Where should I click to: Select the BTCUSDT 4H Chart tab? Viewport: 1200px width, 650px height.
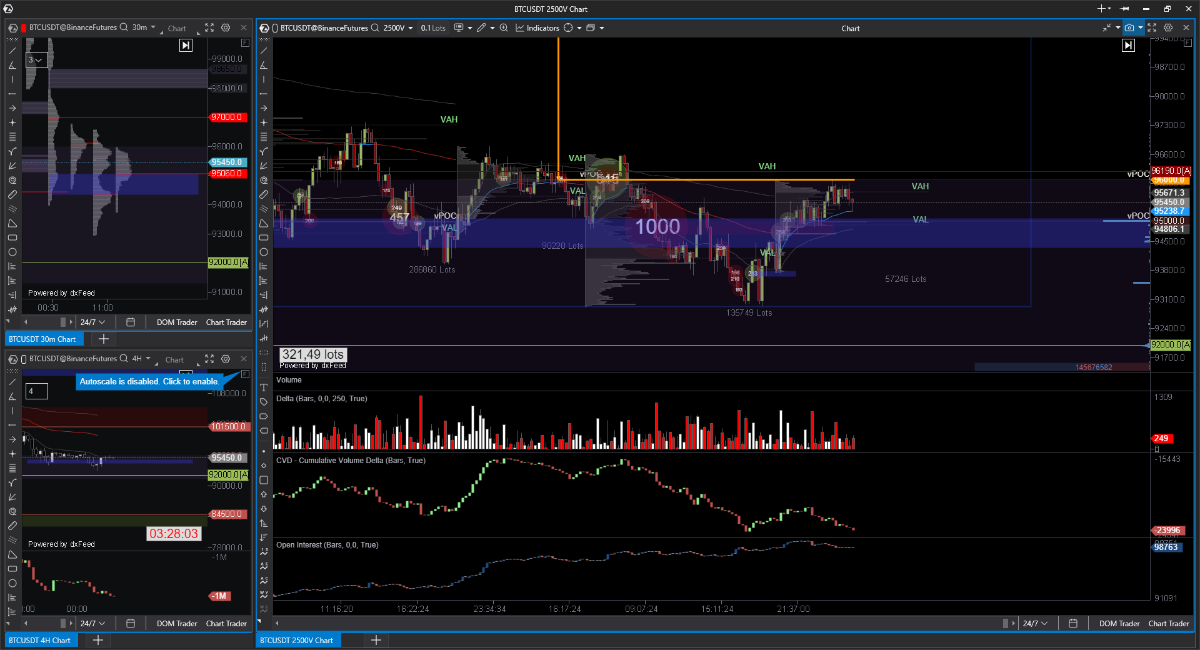[x=41, y=640]
